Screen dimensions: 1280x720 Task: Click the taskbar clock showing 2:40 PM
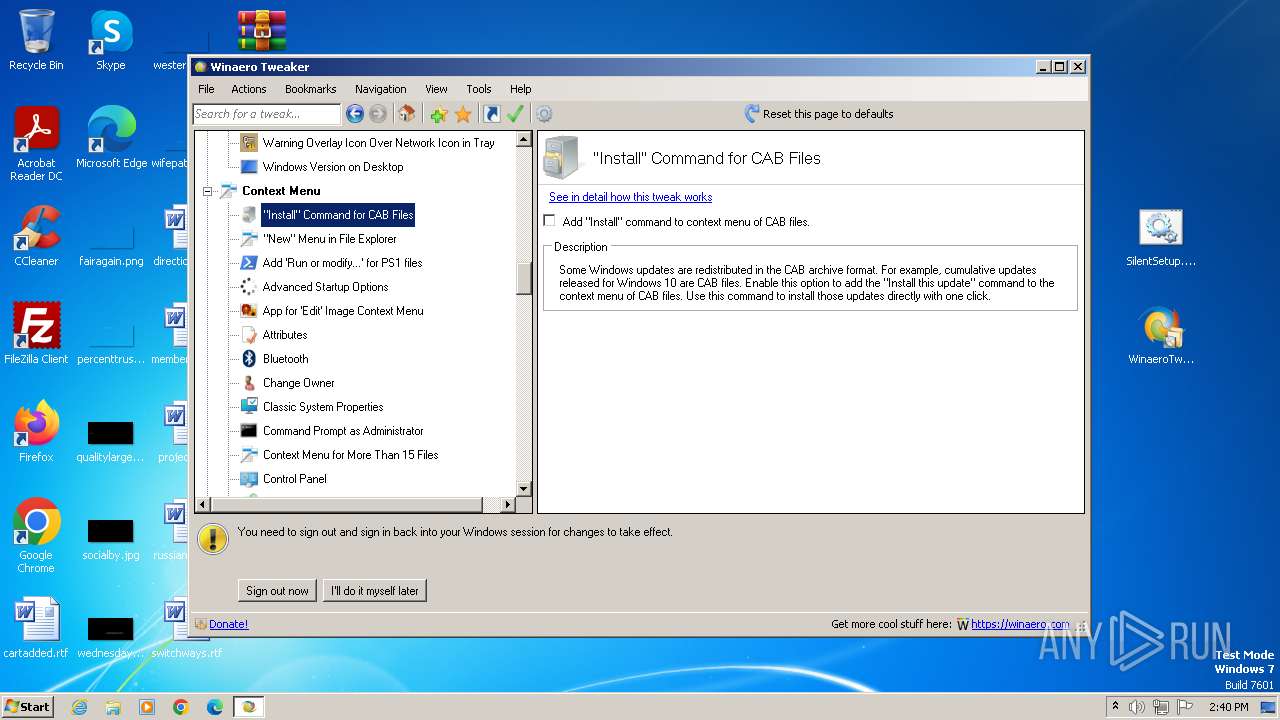tap(1228, 707)
